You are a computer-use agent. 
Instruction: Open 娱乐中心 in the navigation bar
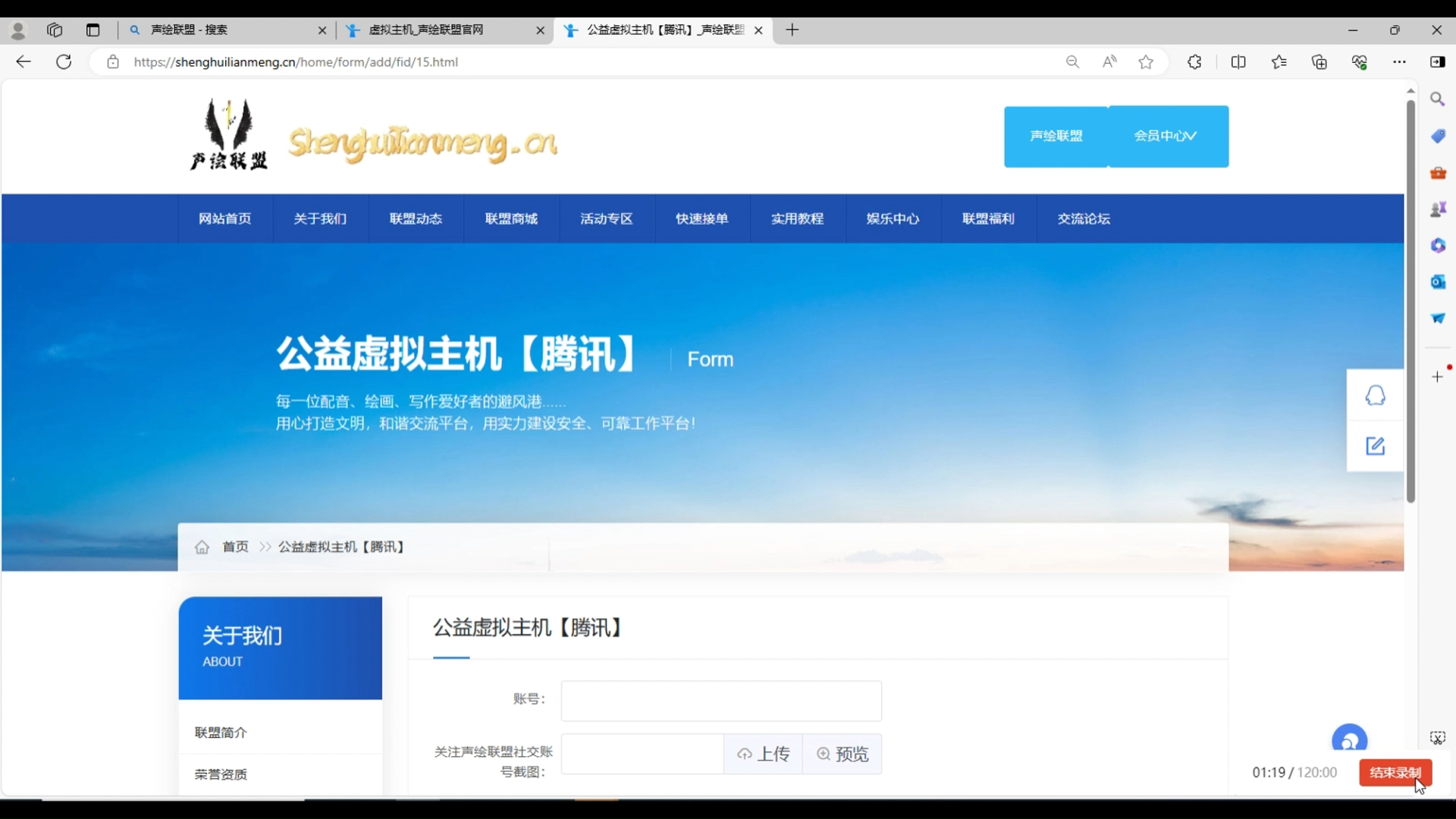tap(893, 218)
